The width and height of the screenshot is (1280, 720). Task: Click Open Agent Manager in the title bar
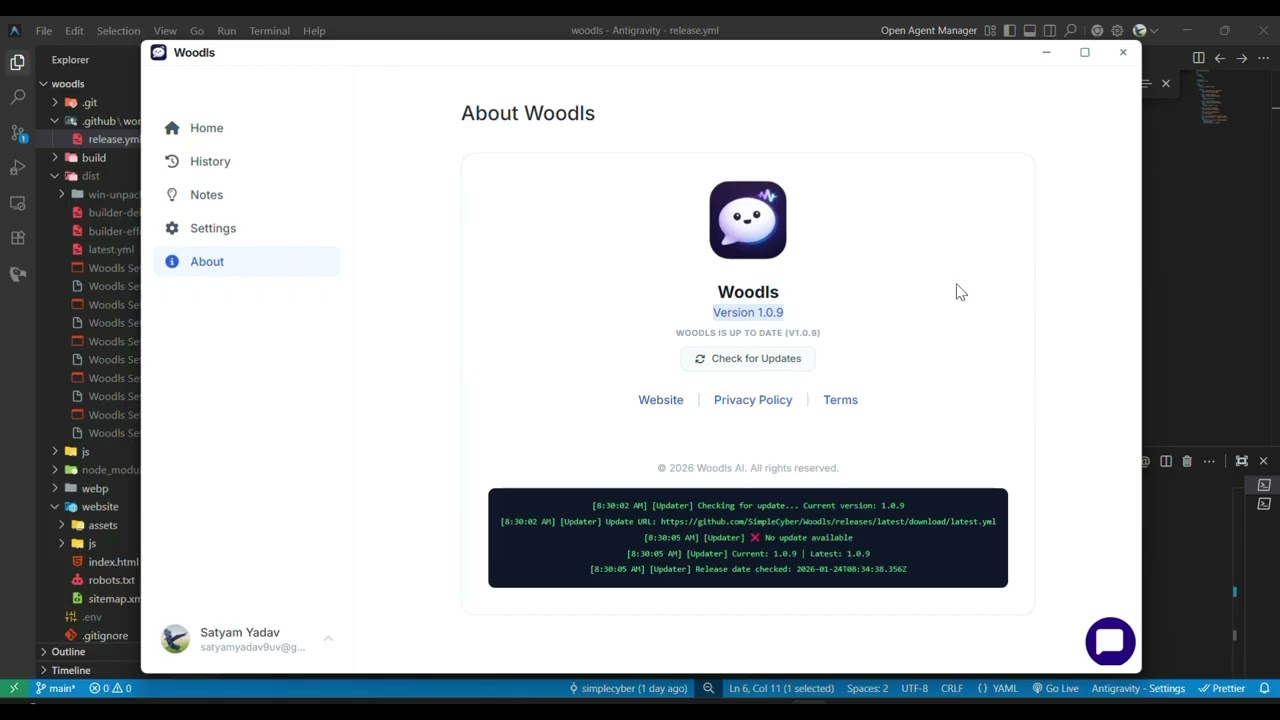tap(928, 31)
